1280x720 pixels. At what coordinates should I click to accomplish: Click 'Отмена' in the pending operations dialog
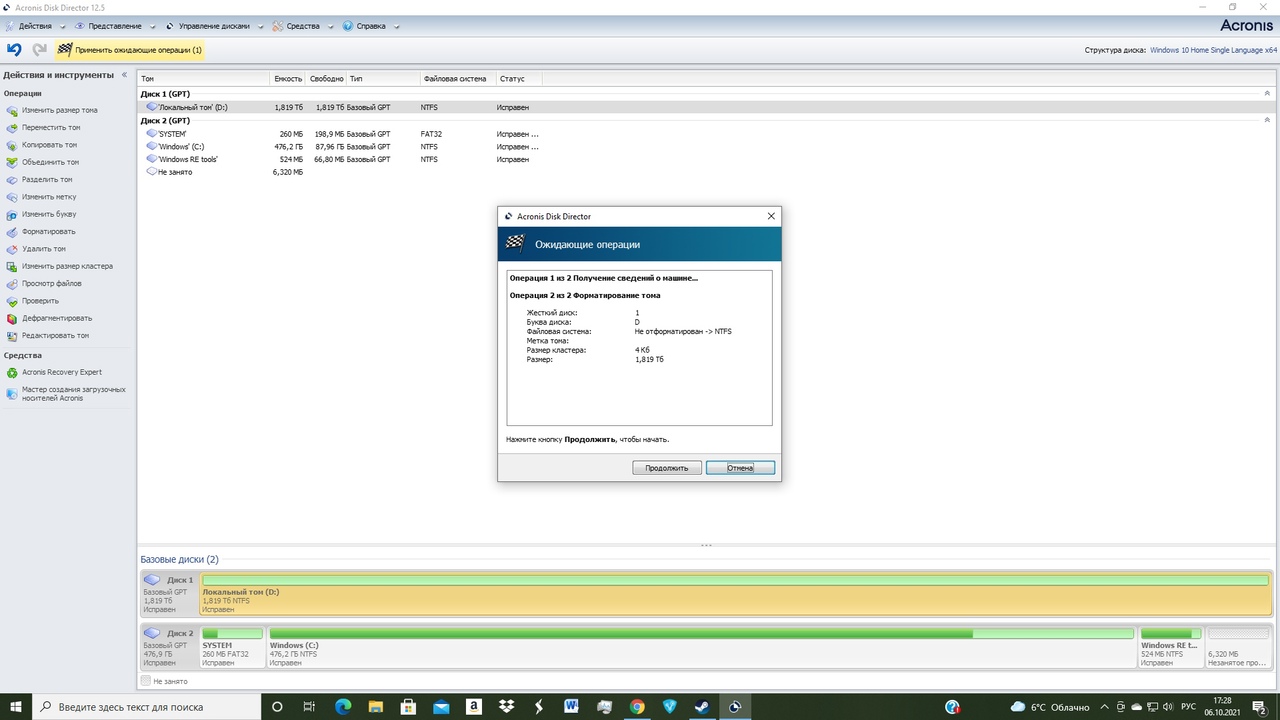tap(740, 468)
